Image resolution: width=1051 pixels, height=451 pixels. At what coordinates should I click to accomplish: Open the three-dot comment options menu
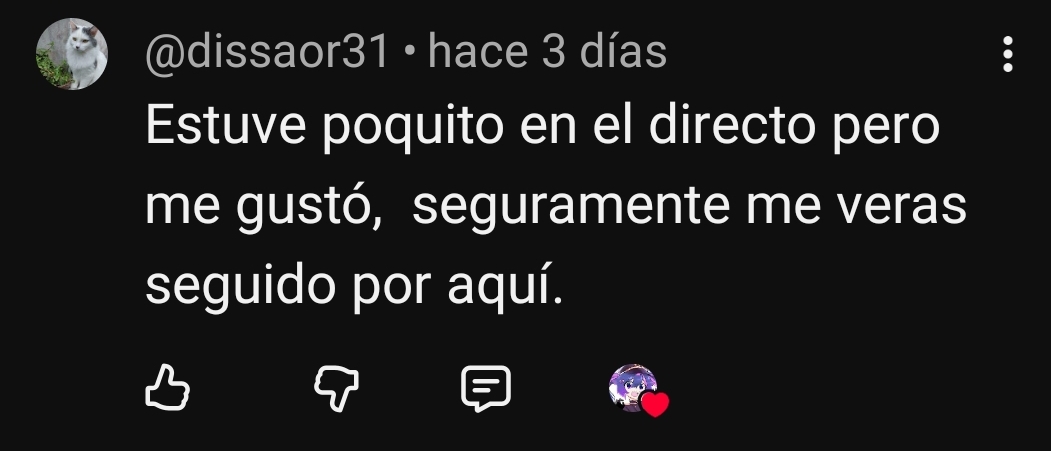(x=1007, y=54)
